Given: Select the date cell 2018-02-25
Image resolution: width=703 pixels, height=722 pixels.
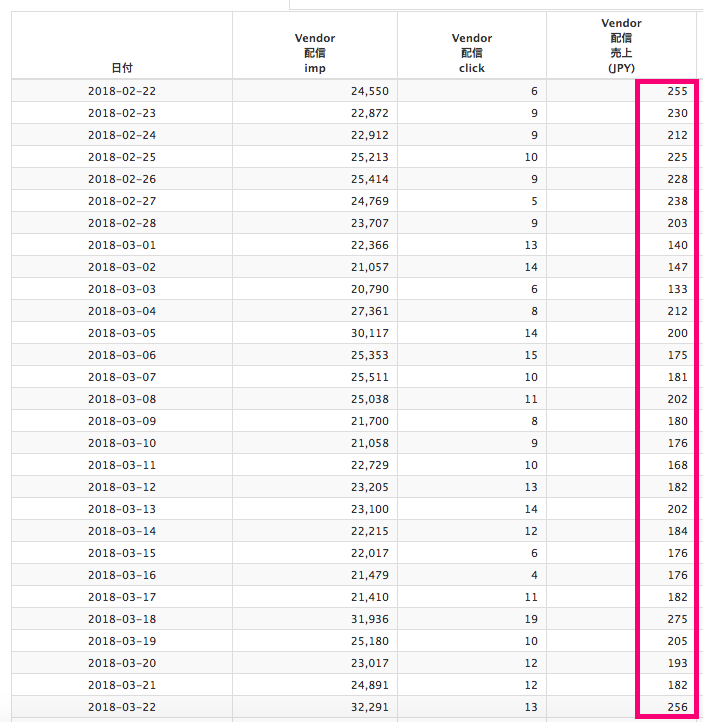Looking at the screenshot, I should coord(122,157).
